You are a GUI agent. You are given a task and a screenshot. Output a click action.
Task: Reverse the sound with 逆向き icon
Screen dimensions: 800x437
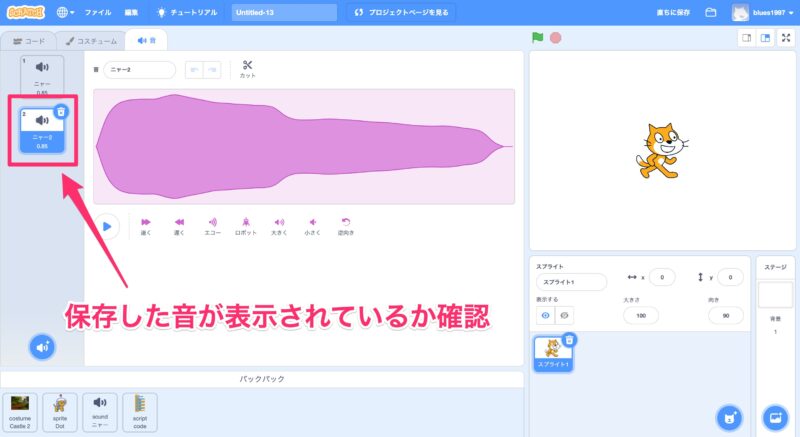346,226
